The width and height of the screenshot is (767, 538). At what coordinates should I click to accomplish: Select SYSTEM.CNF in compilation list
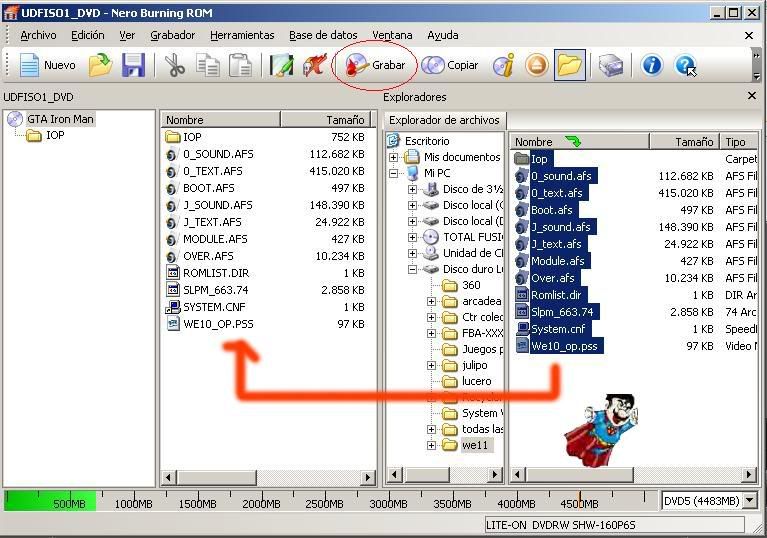tap(214, 307)
